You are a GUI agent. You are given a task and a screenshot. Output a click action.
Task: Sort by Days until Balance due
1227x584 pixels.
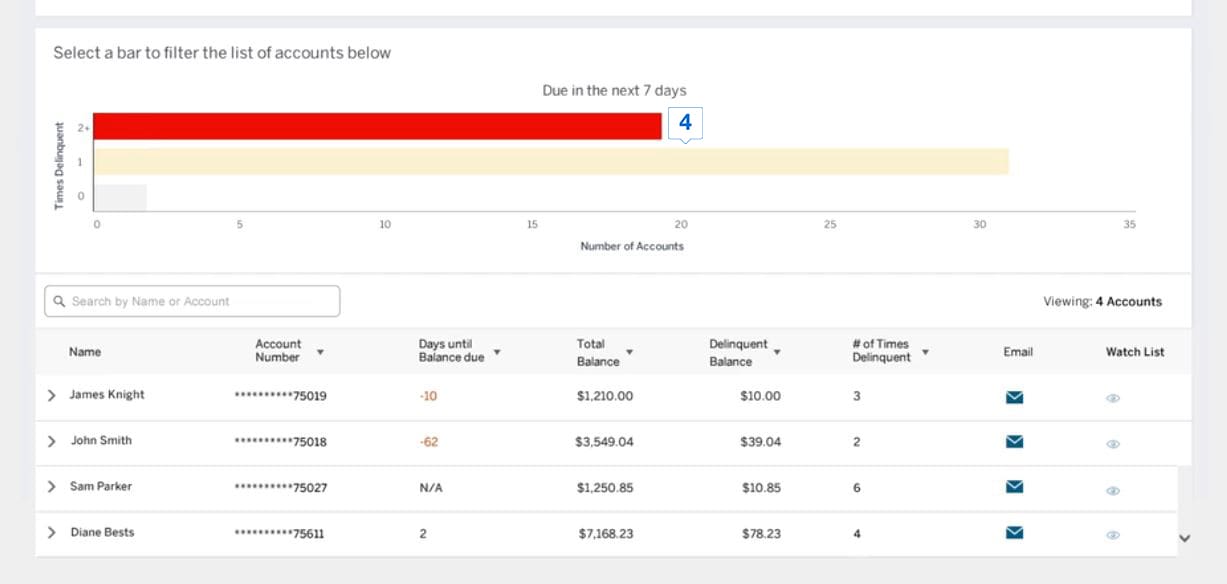click(497, 352)
